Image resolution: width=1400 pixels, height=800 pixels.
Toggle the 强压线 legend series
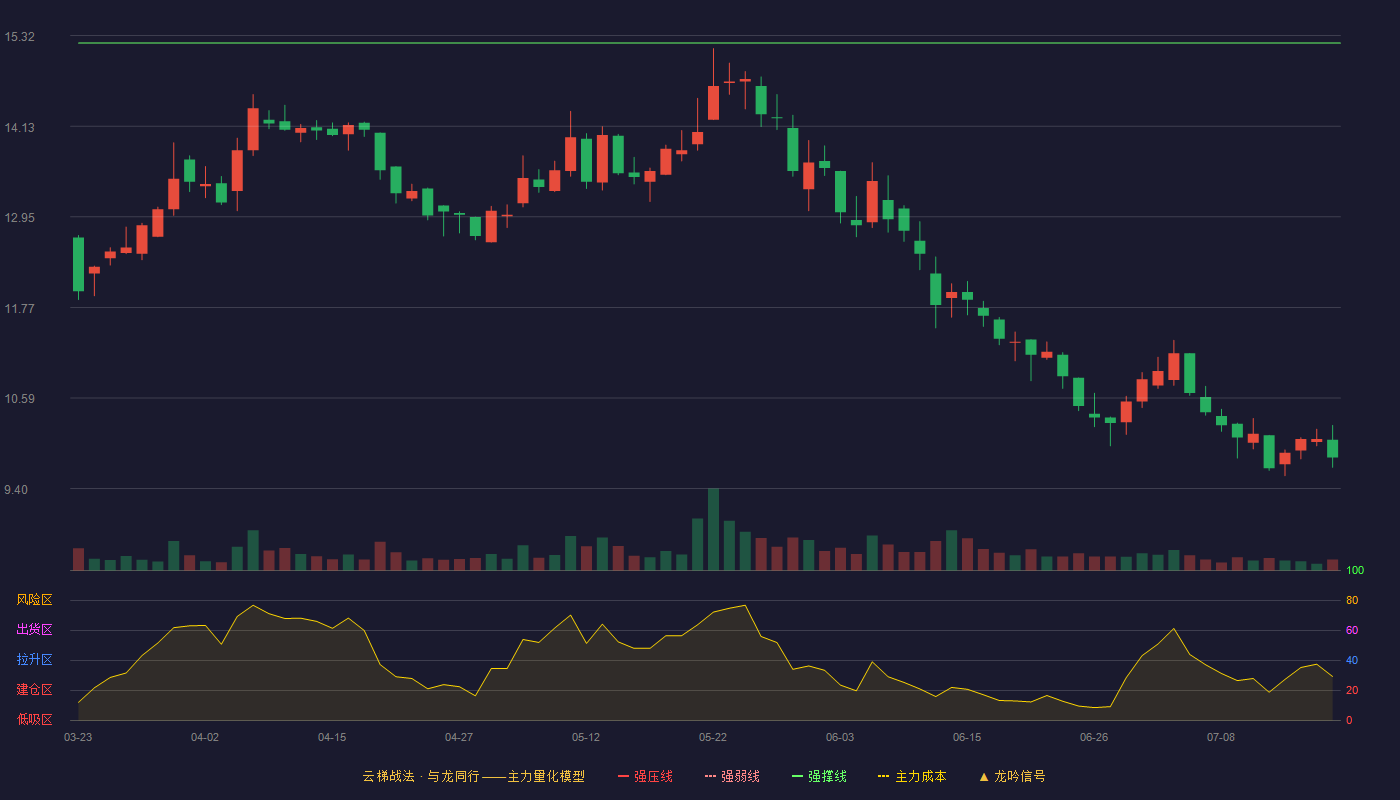[645, 776]
